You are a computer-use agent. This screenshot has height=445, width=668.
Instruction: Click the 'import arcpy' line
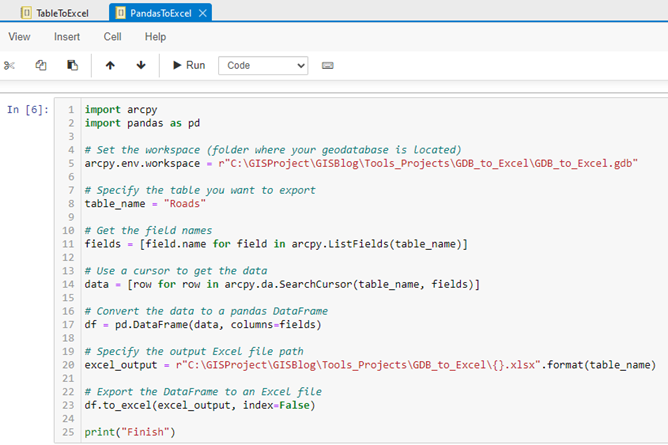[121, 109]
